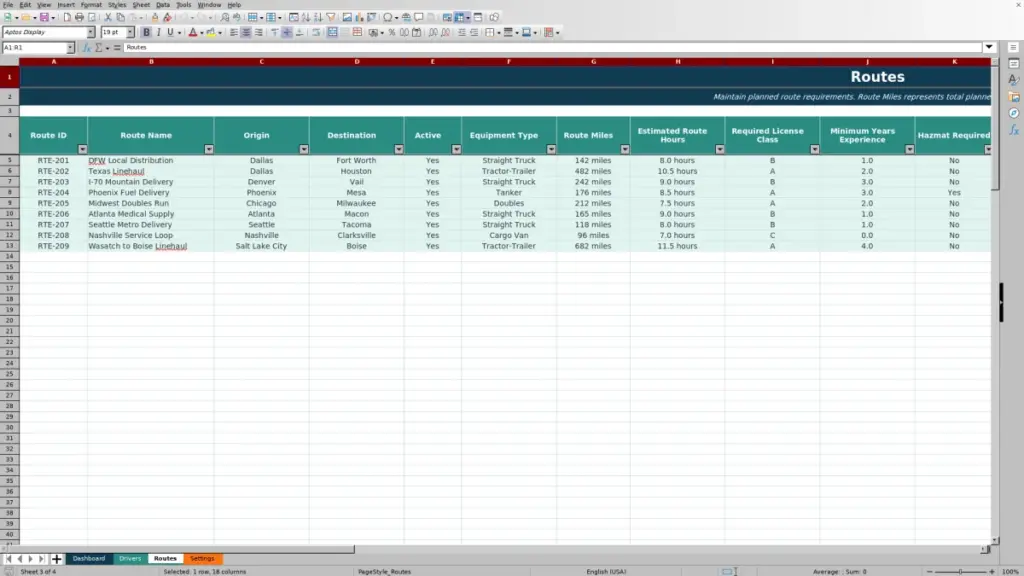Click the Insert Image icon
Viewport: 1024px width, 576px height.
(347, 18)
